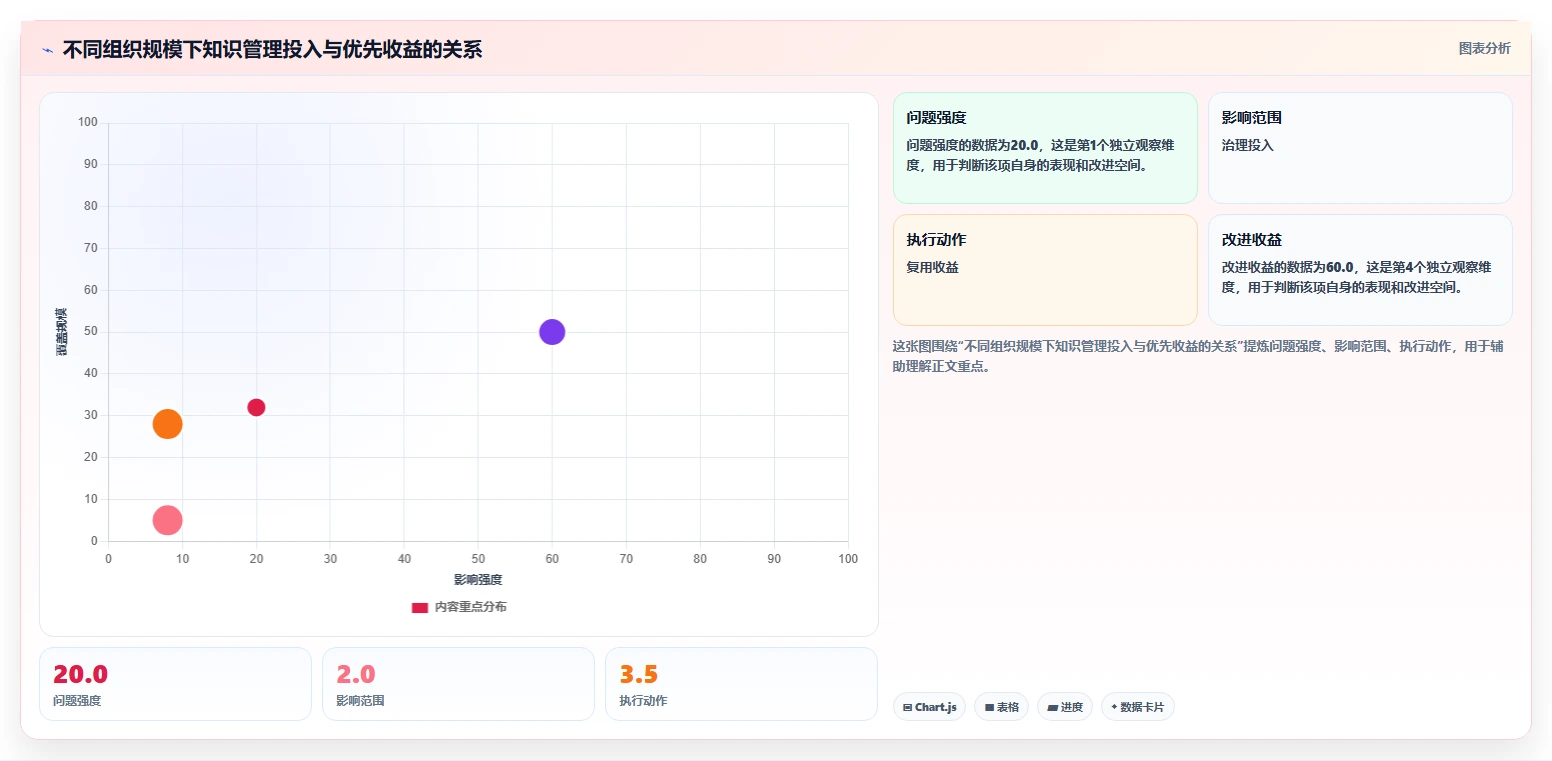The image size is (1552, 761).
Task: Click the 表格 tag
Action: click(1001, 707)
